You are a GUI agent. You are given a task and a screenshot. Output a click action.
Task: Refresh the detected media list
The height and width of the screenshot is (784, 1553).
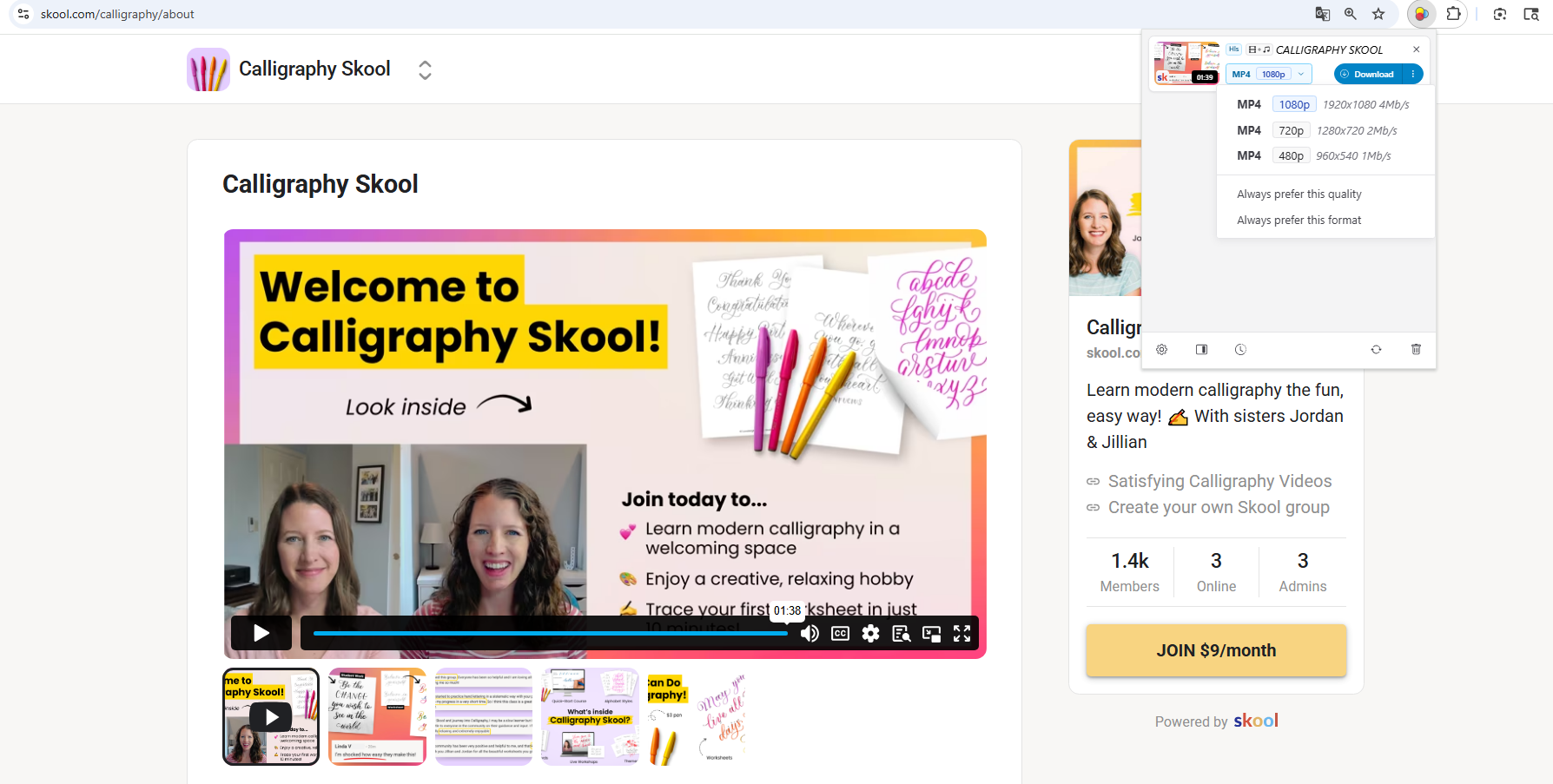click(x=1376, y=349)
